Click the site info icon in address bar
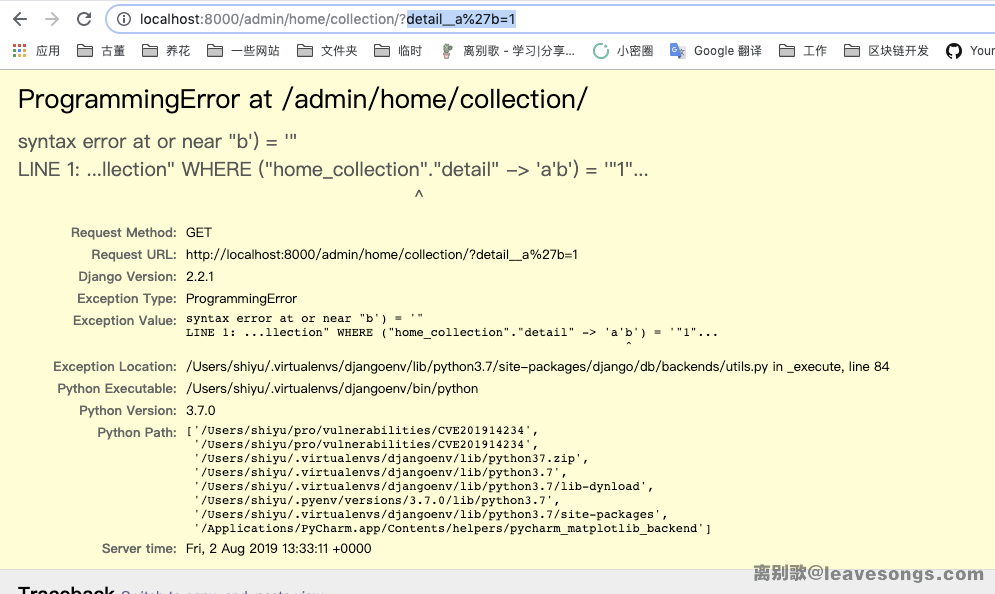Screen dimensions: 995x594 coord(124,19)
